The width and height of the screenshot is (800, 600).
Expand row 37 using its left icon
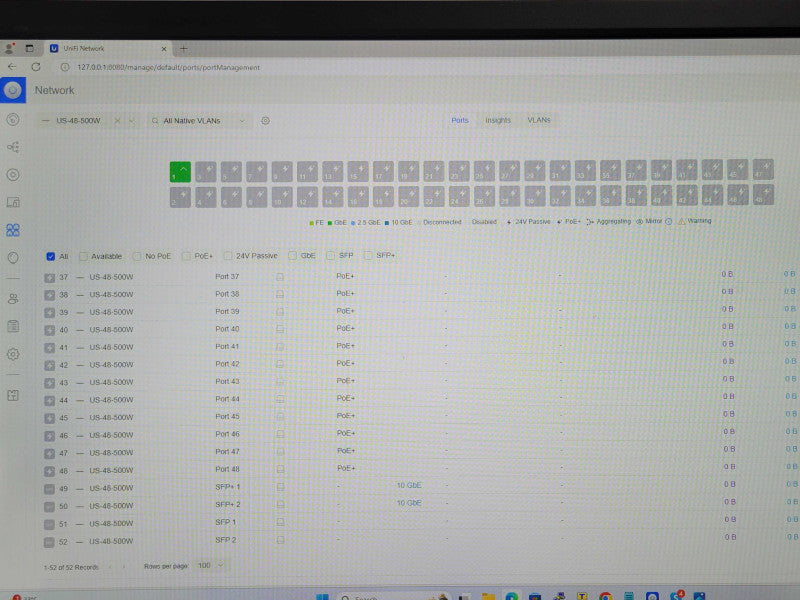[x=49, y=278]
